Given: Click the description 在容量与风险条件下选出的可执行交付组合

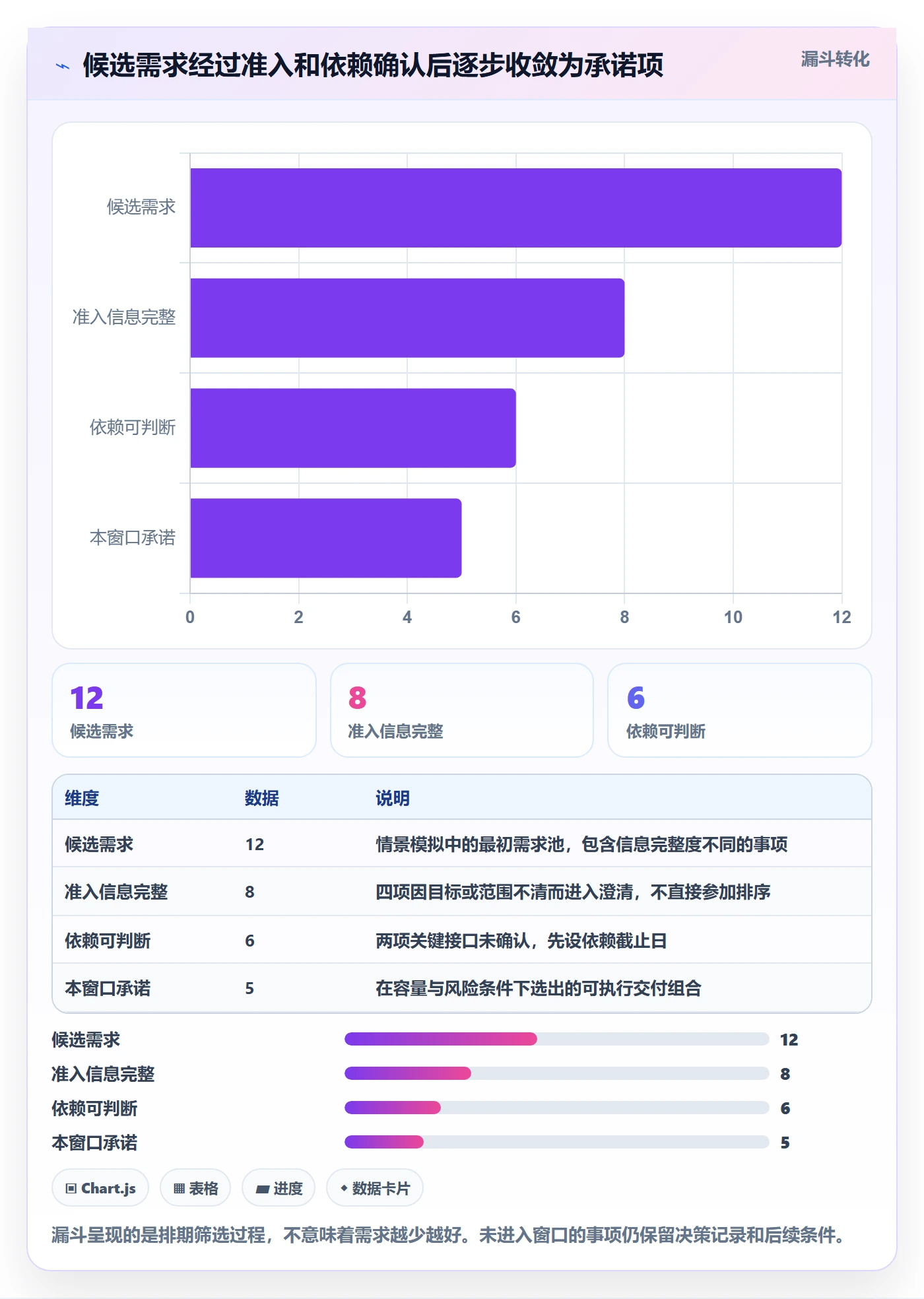Looking at the screenshot, I should click(x=539, y=988).
